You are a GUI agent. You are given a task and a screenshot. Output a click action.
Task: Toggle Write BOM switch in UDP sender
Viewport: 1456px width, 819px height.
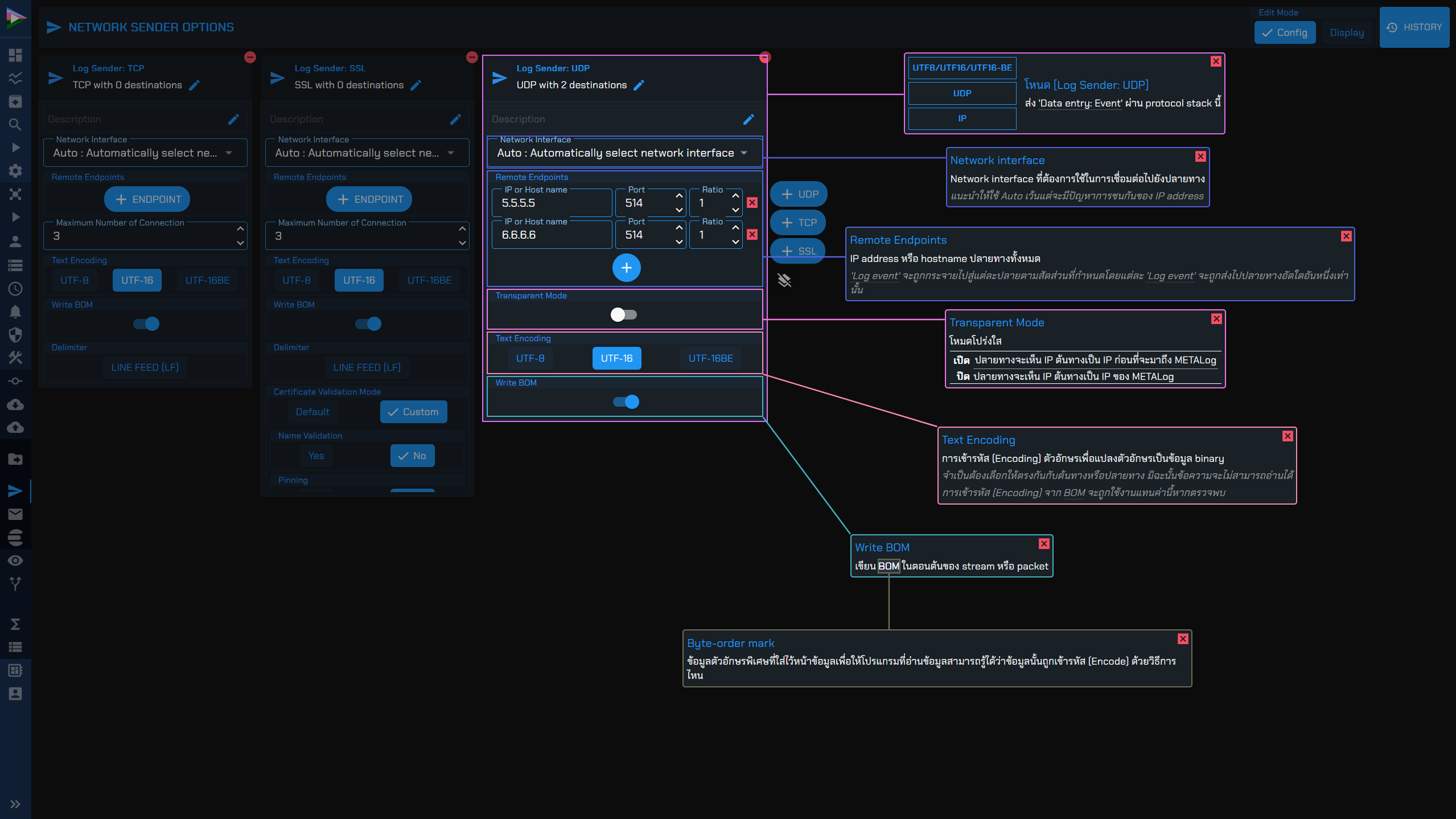point(626,402)
